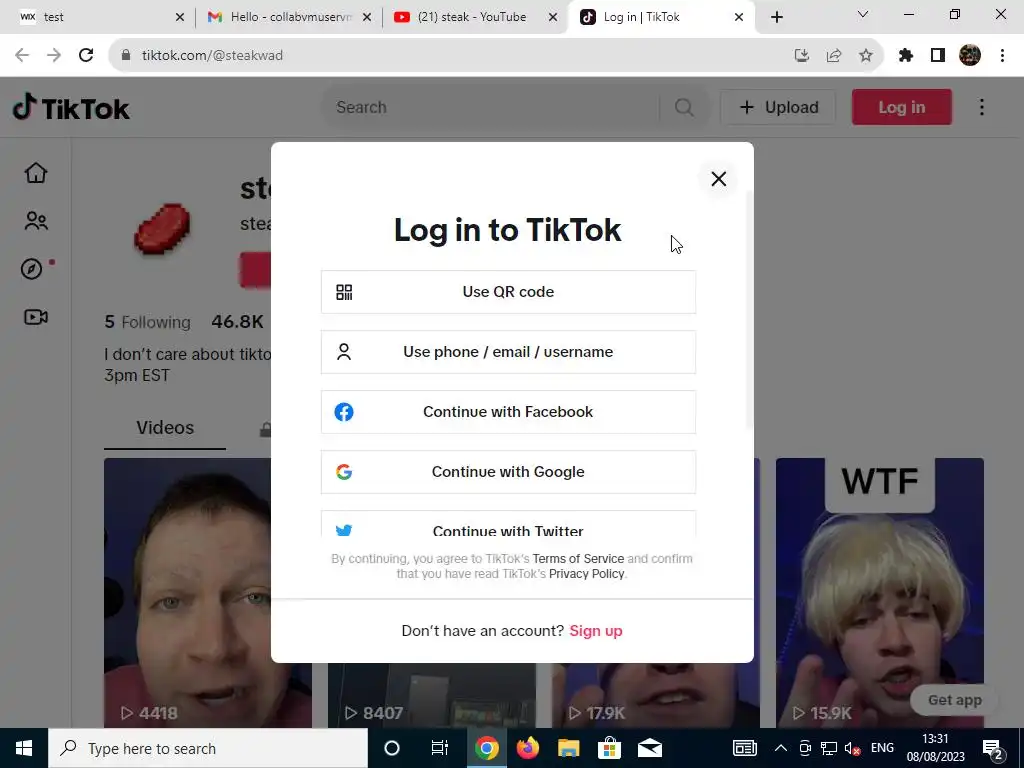Open the Chrome profile avatar

970,56
